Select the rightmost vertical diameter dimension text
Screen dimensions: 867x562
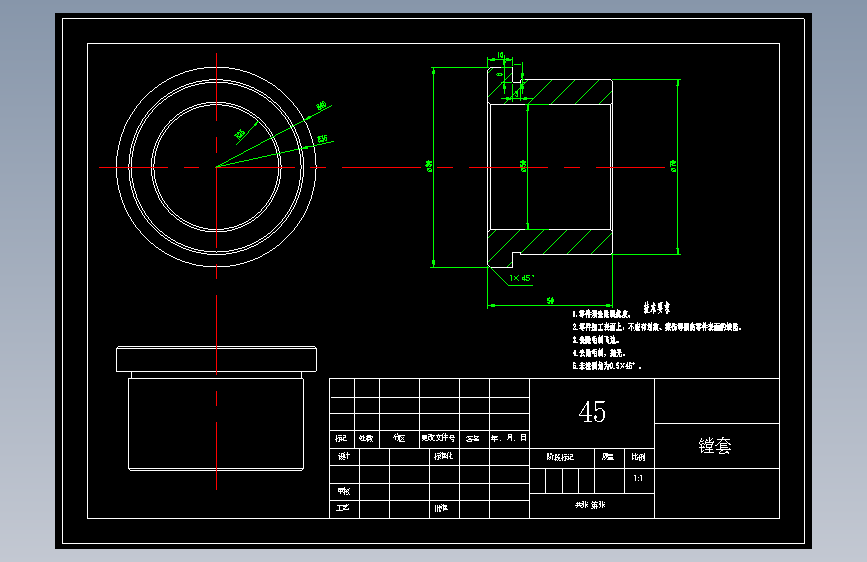click(673, 166)
